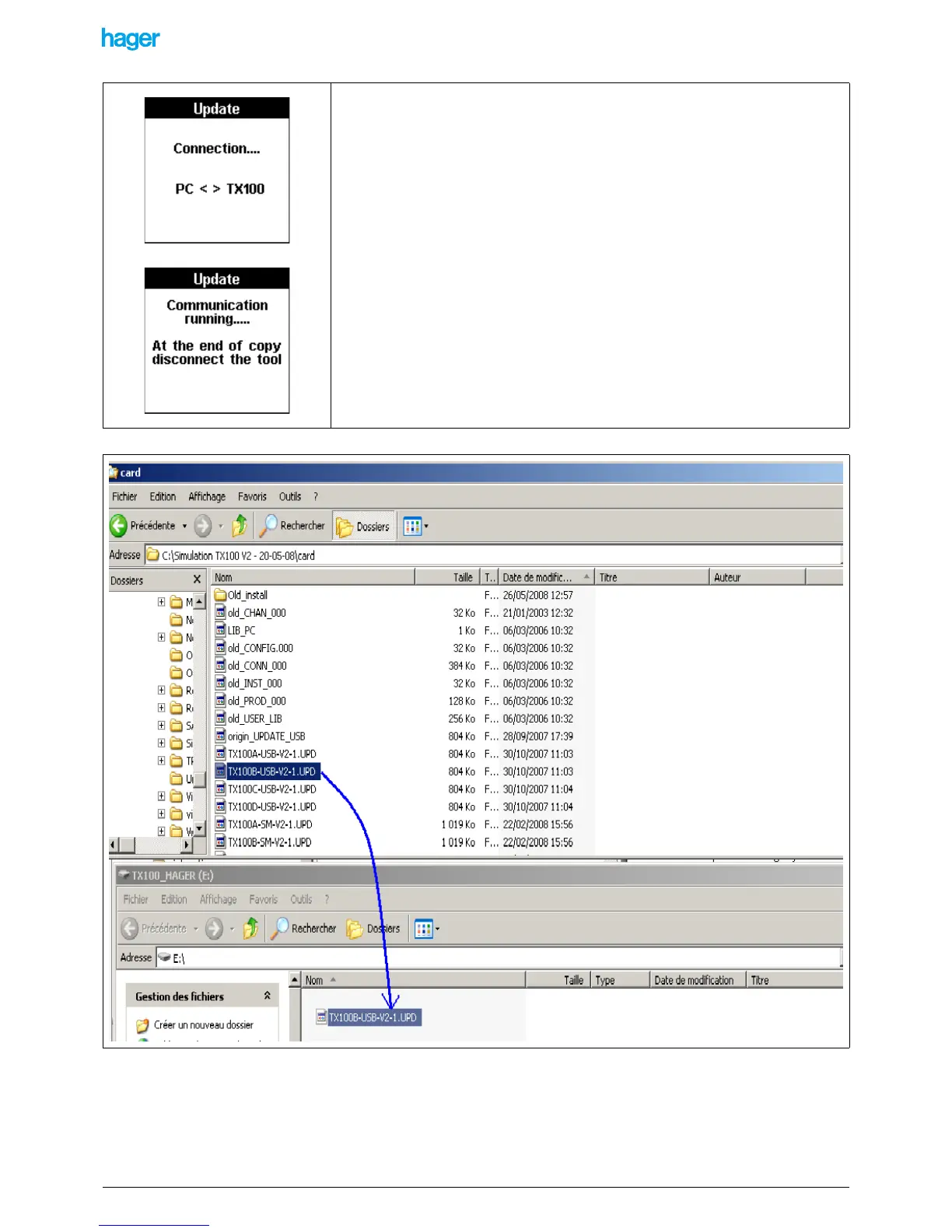Click the file icon beside old_CHAN_000
The width and height of the screenshot is (952, 1232).
(x=220, y=613)
